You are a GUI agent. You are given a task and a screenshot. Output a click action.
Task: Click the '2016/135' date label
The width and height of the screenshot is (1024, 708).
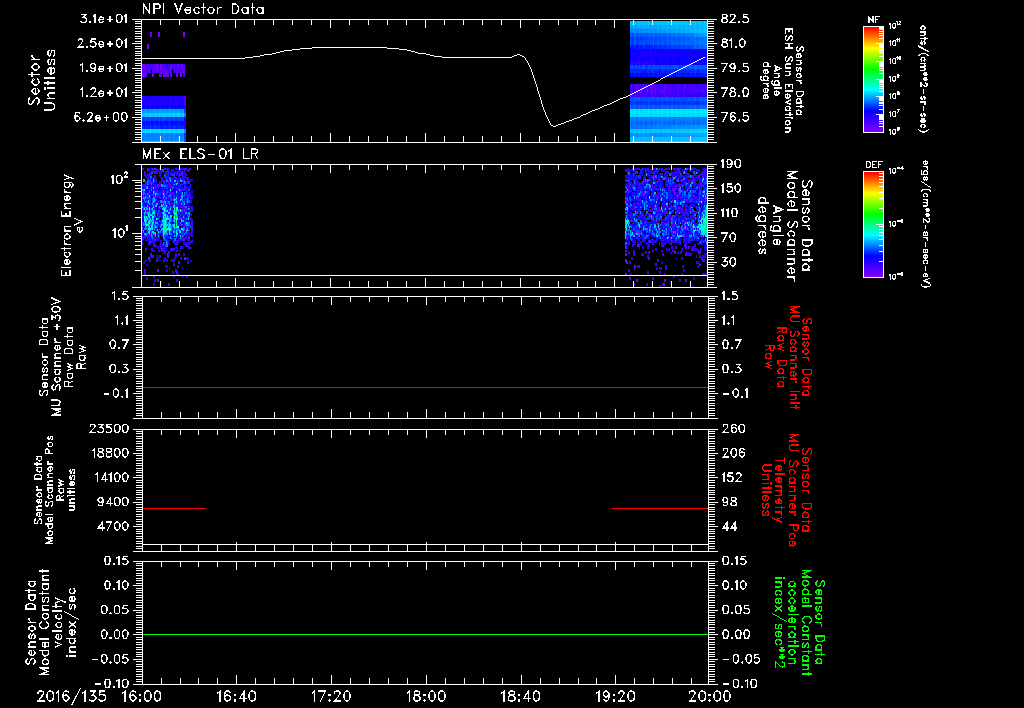pyautogui.click(x=71, y=696)
